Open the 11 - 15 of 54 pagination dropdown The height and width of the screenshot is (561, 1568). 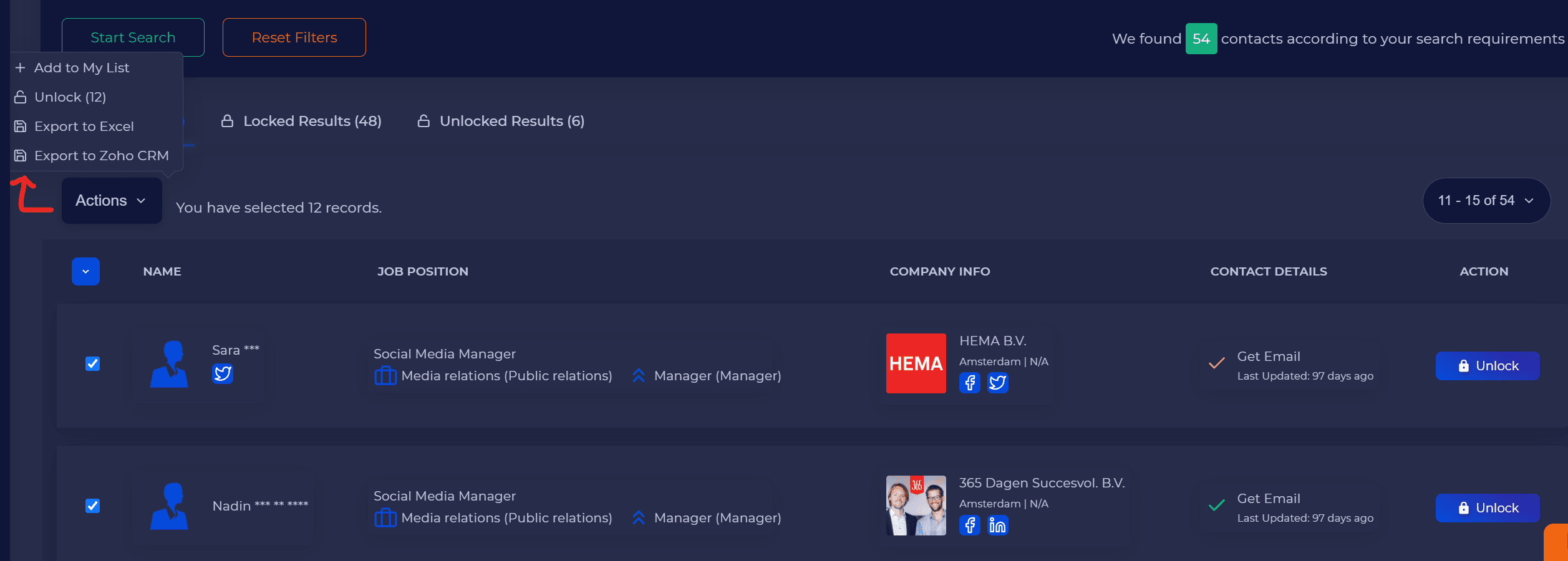(x=1486, y=201)
